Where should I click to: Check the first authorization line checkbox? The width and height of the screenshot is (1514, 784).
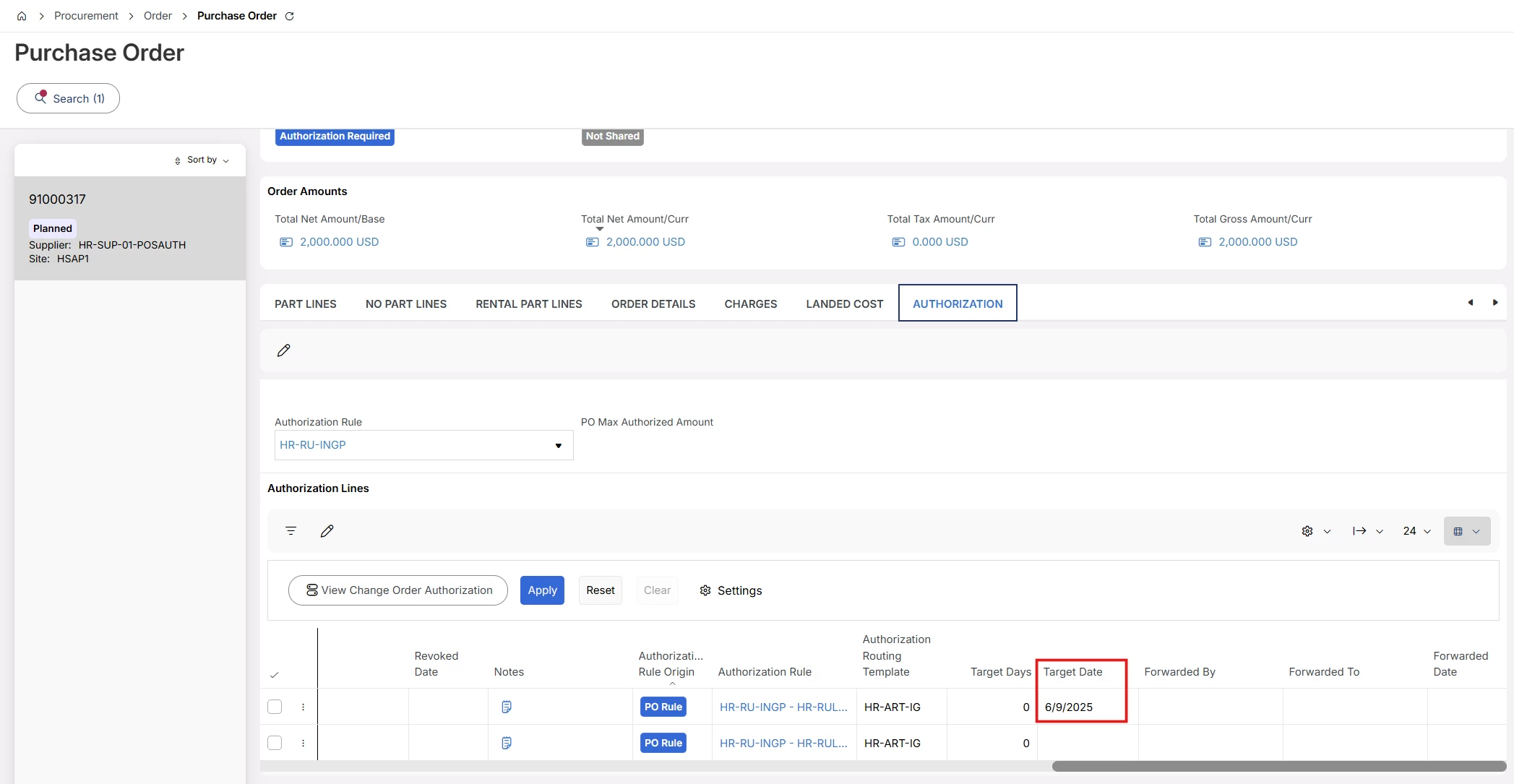coord(275,707)
